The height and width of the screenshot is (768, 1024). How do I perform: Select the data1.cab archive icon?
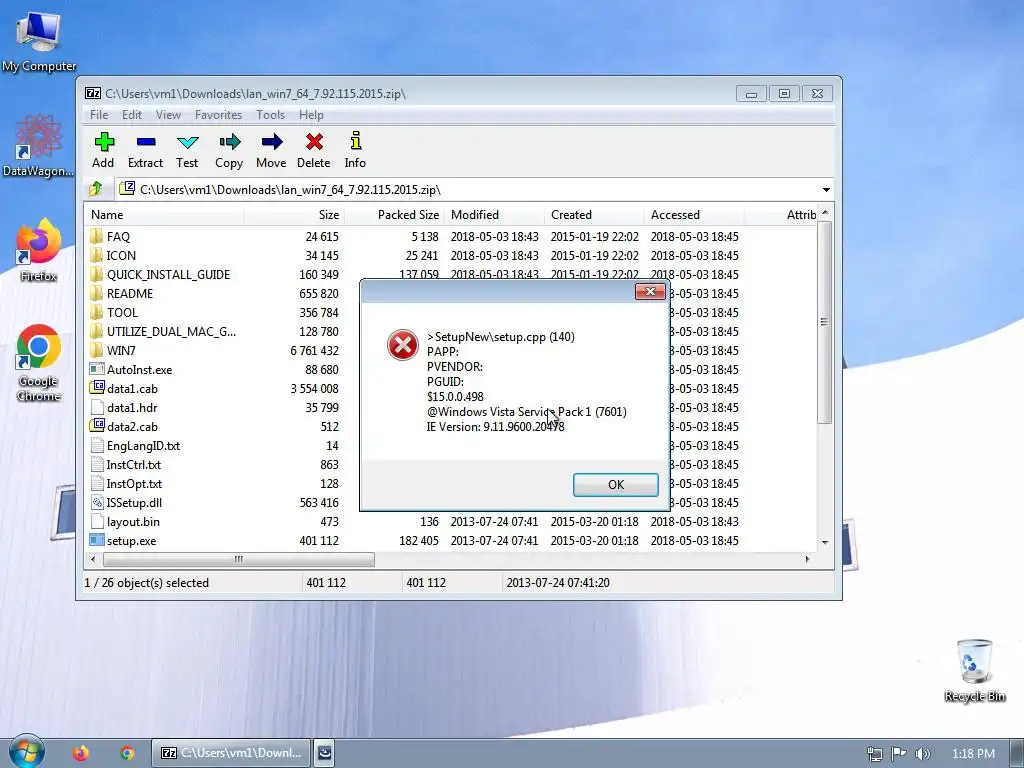click(x=97, y=389)
